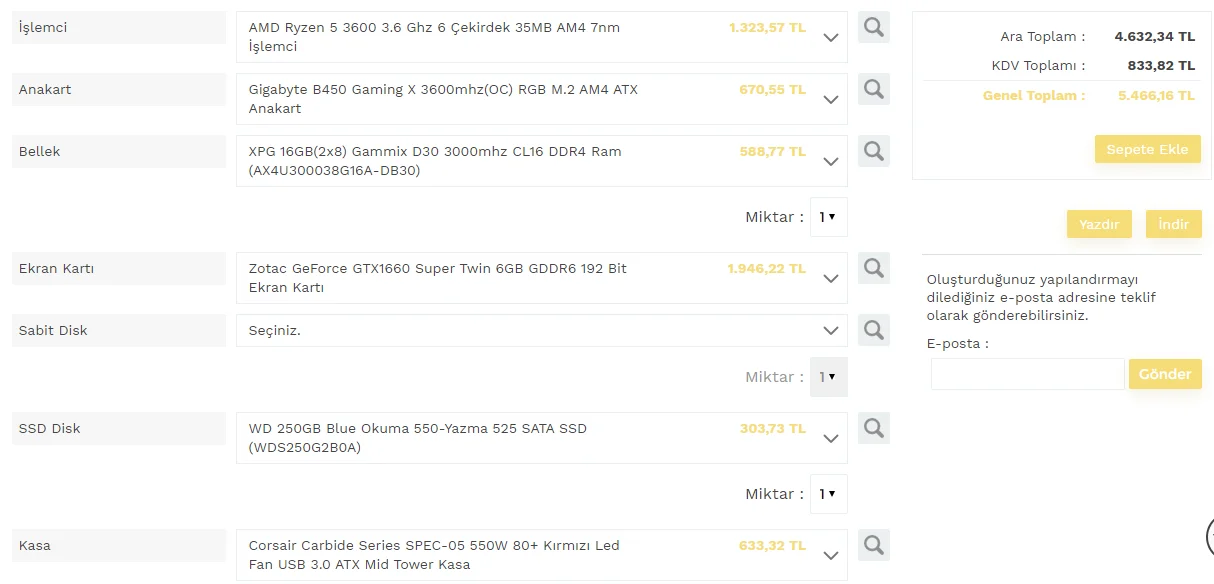
Task: Change Bellek quantity (Miktar) selector
Action: point(828,217)
